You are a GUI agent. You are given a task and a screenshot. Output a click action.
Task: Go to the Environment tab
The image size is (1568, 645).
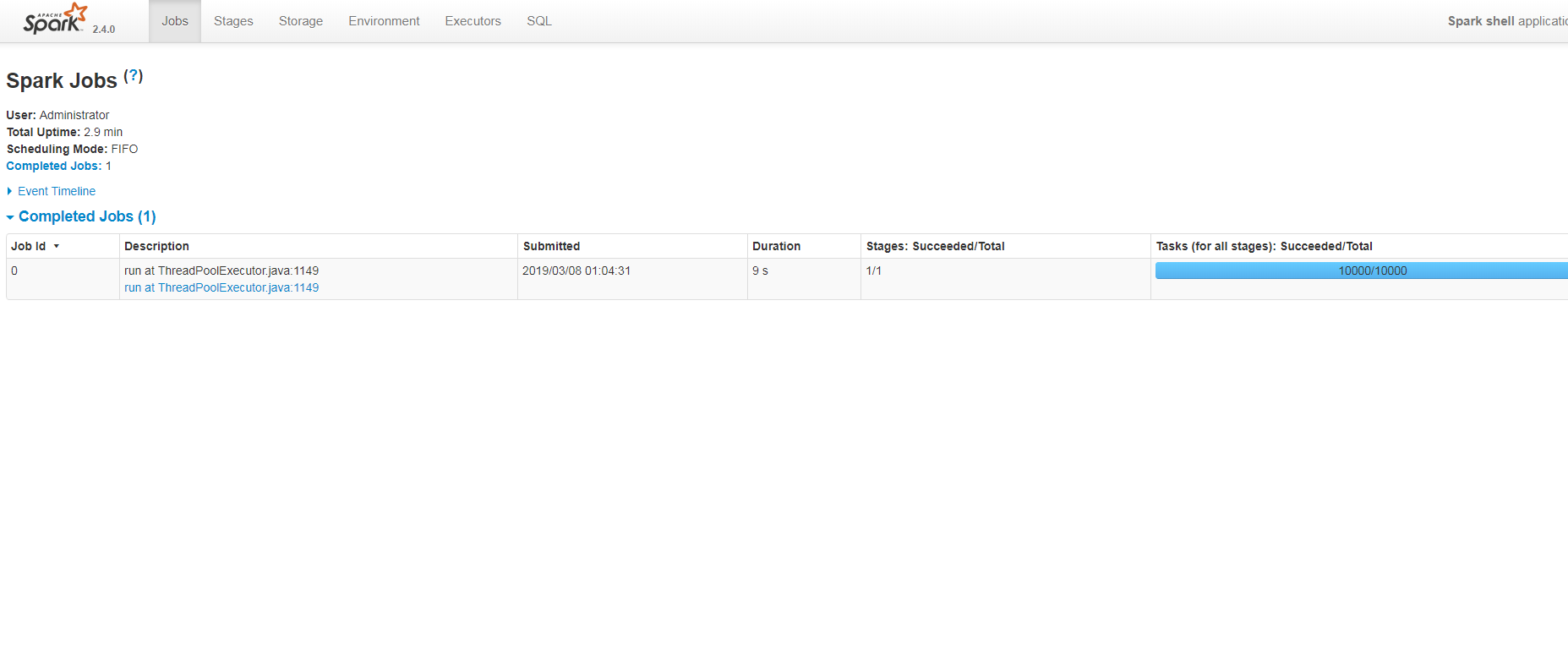coord(384,21)
